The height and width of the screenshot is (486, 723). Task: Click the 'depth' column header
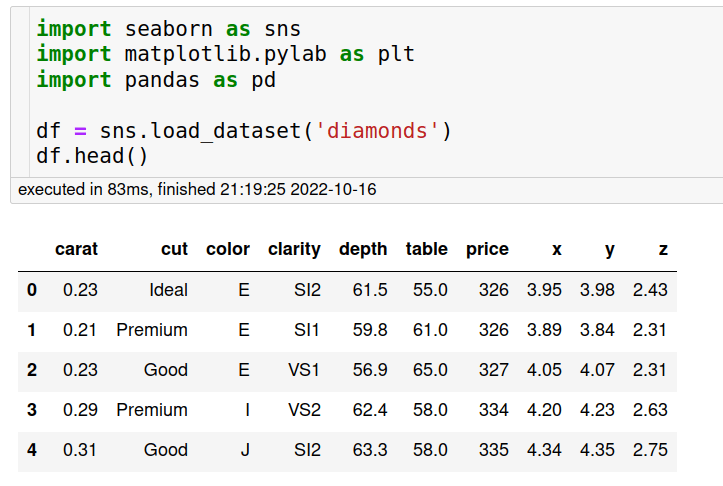coord(363,249)
